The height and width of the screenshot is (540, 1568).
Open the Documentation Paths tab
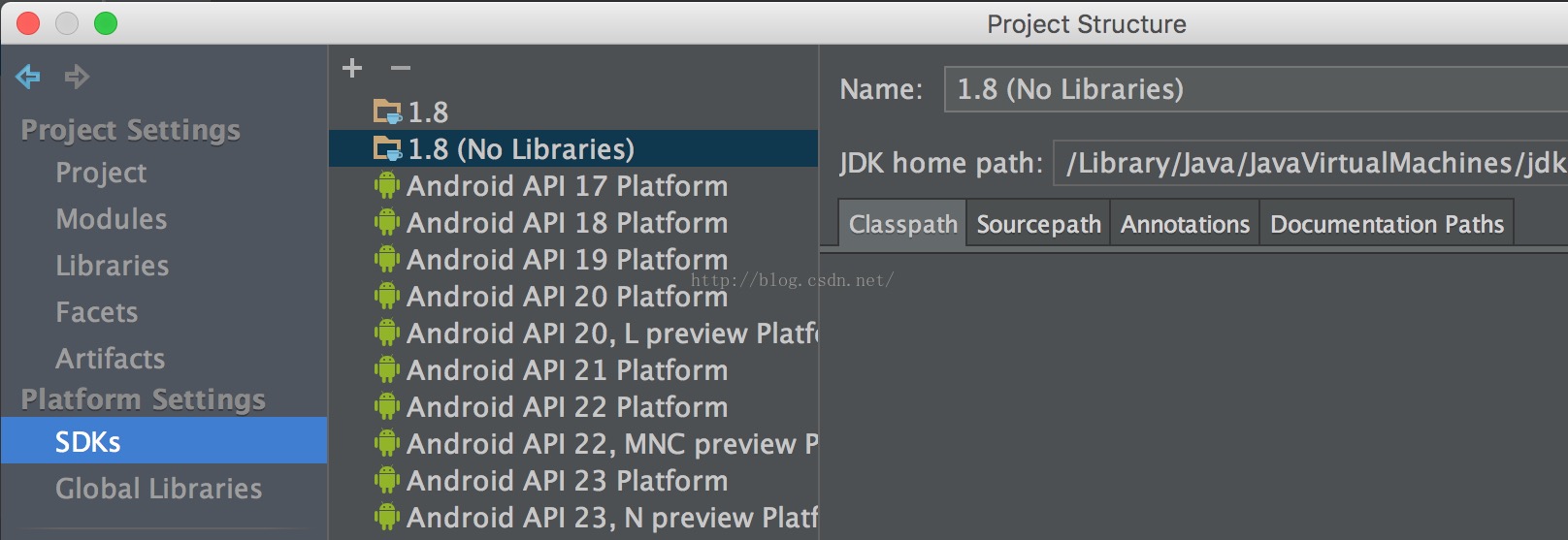pos(1387,225)
